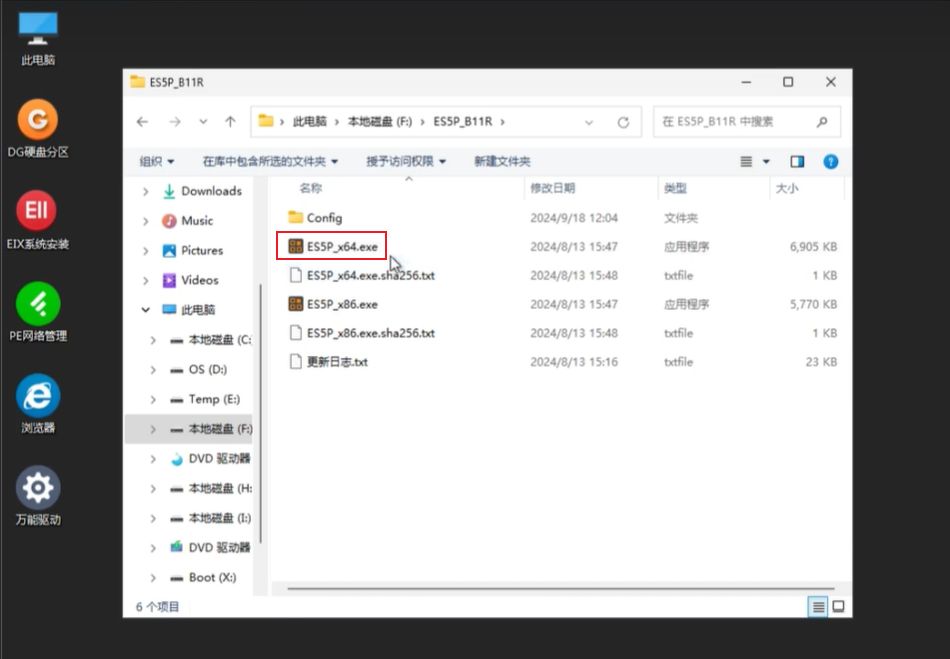Click the help question mark icon
The height and width of the screenshot is (659, 950).
[x=830, y=161]
